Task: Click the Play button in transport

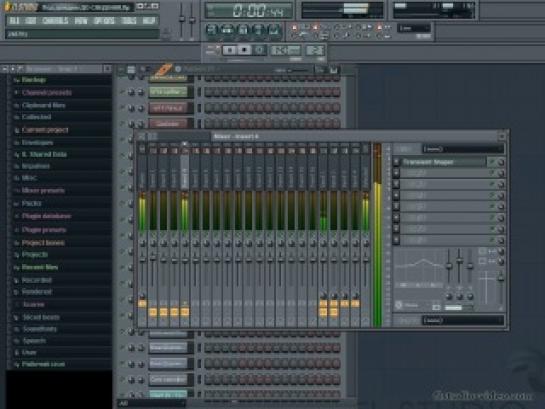Action: point(229,50)
